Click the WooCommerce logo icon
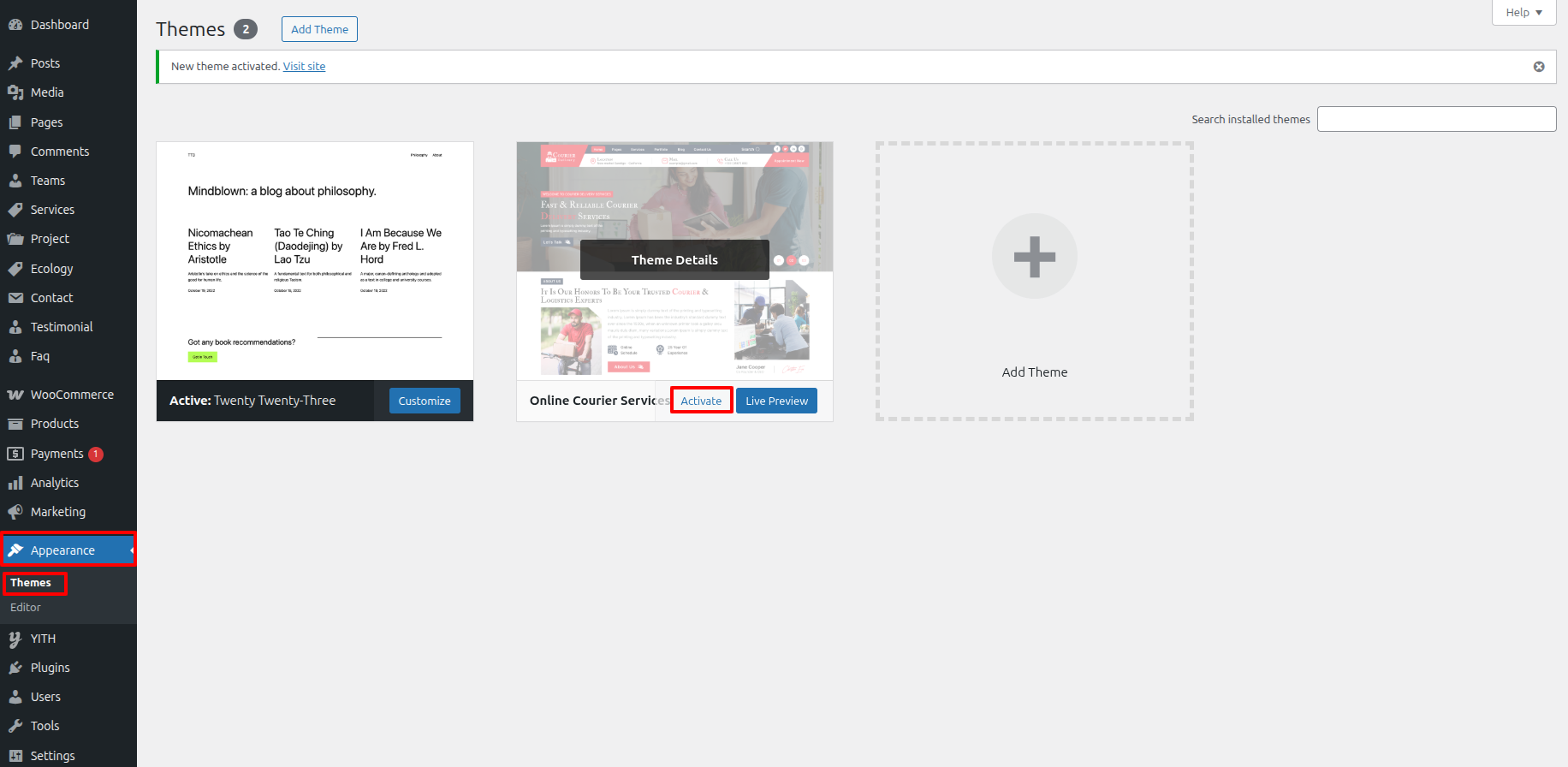The image size is (1568, 767). (x=15, y=395)
